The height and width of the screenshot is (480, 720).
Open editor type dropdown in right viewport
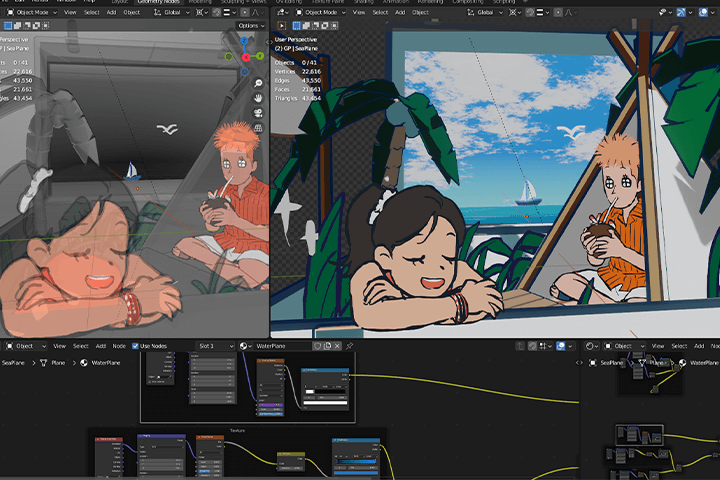pyautogui.click(x=282, y=12)
